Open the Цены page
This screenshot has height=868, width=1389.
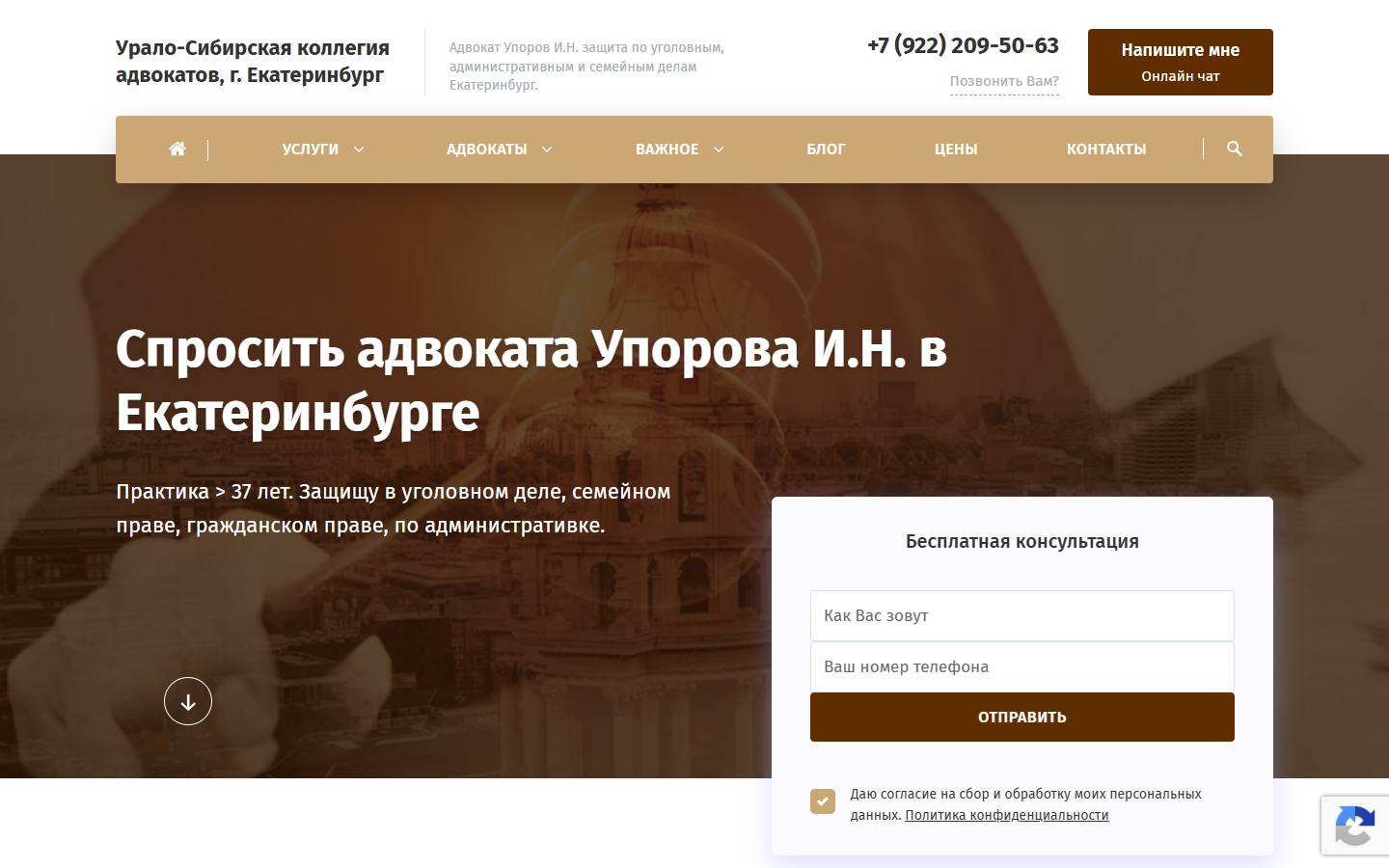pos(956,149)
